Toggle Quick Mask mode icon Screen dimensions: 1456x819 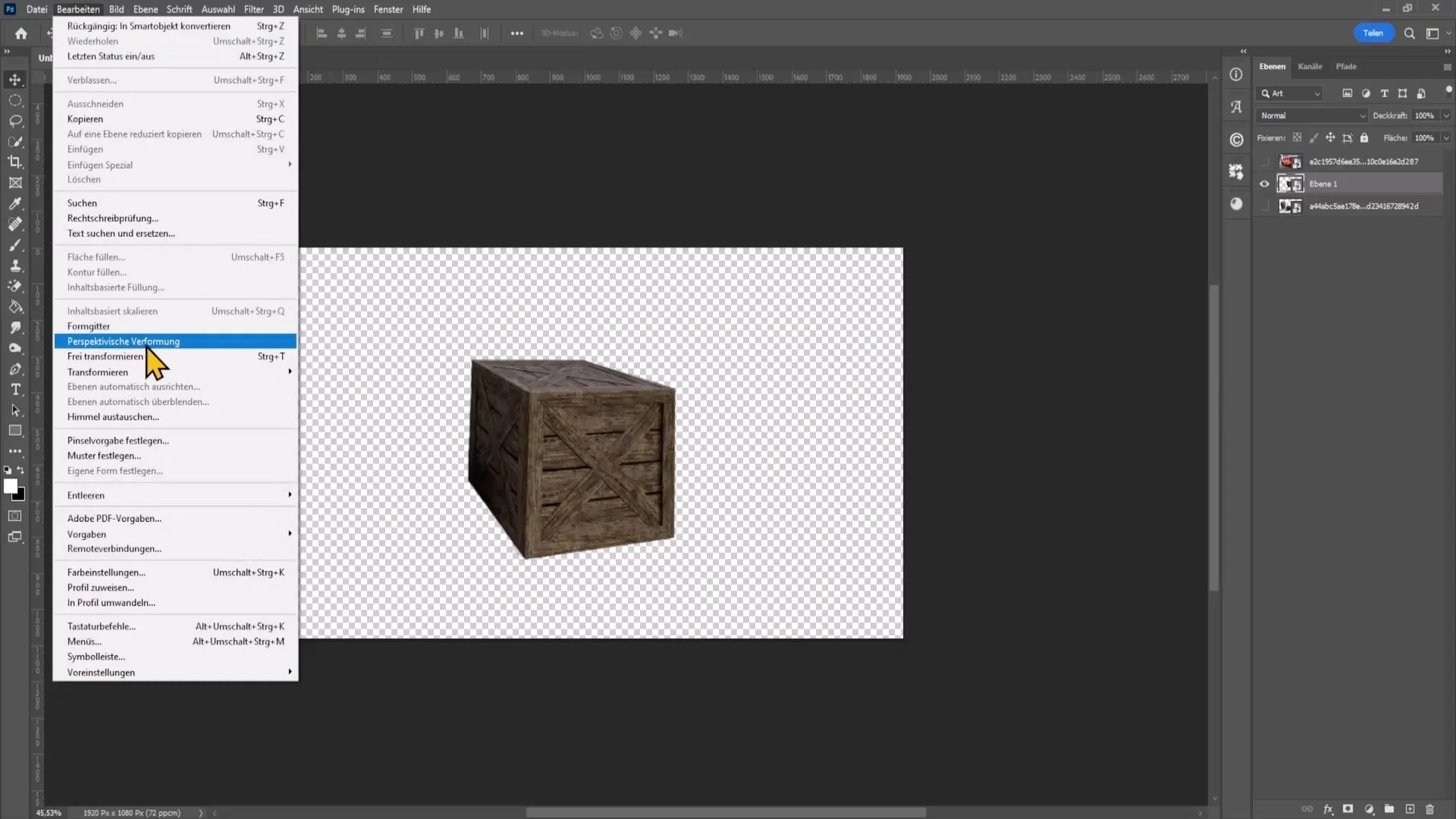coord(15,516)
